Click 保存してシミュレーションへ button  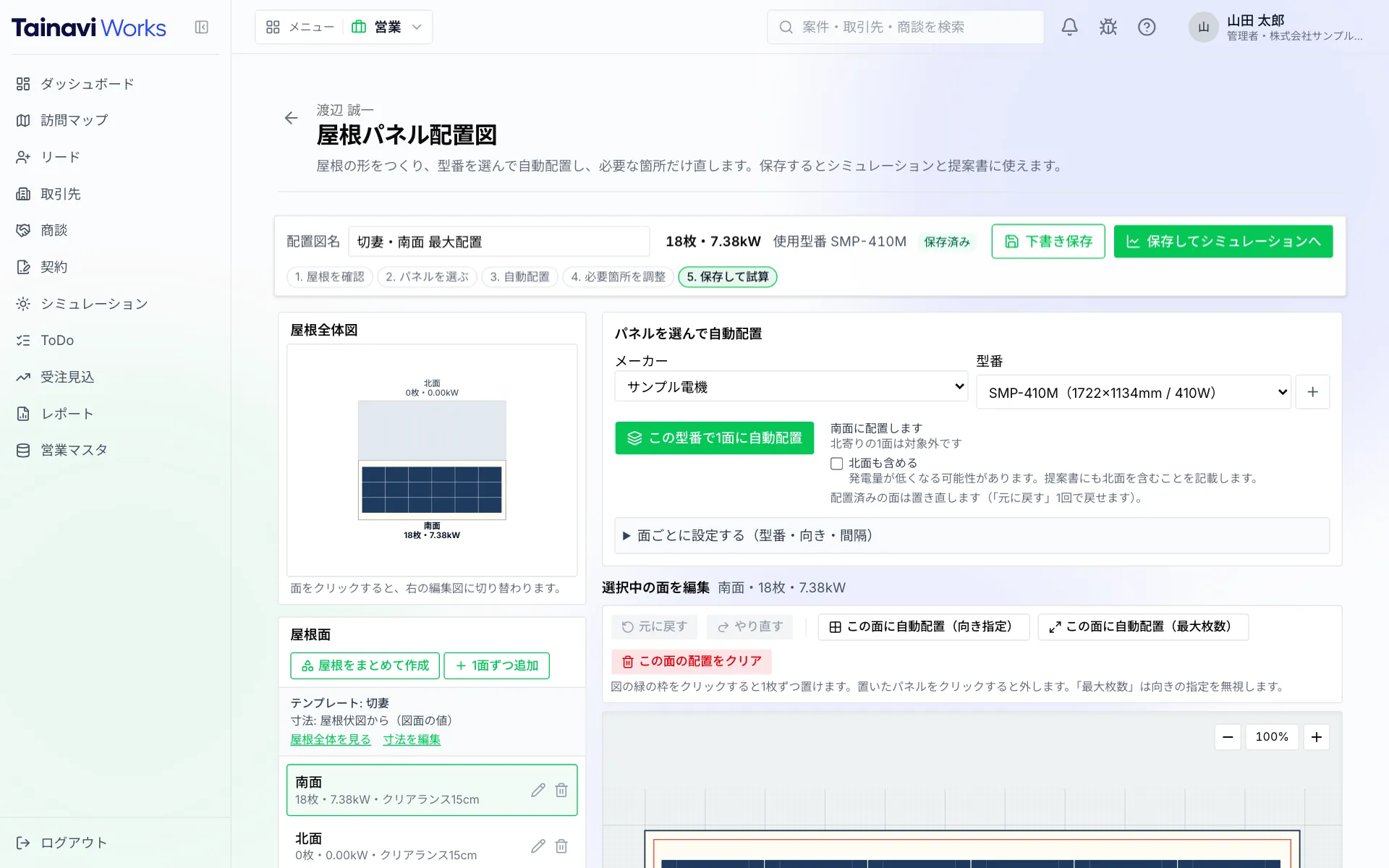pyautogui.click(x=1223, y=242)
